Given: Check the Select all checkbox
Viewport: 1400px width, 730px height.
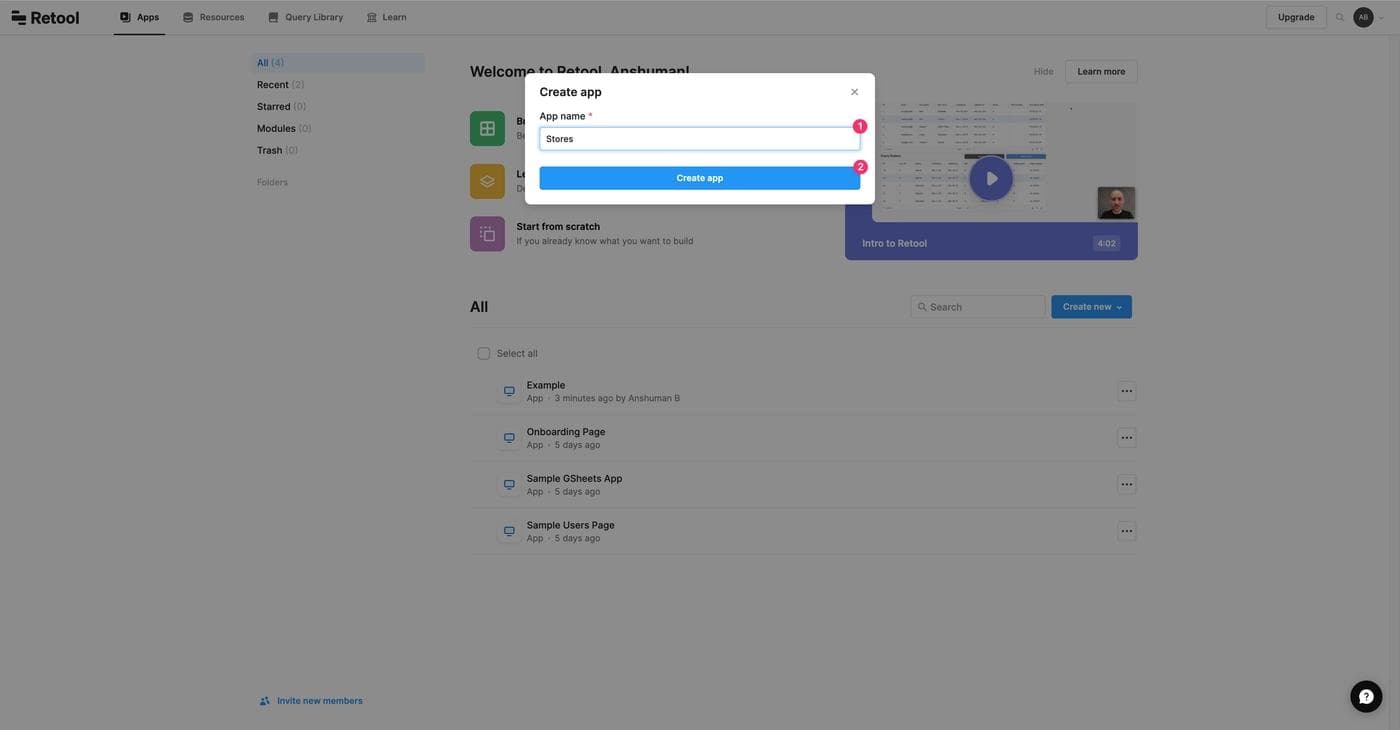Looking at the screenshot, I should click(484, 353).
